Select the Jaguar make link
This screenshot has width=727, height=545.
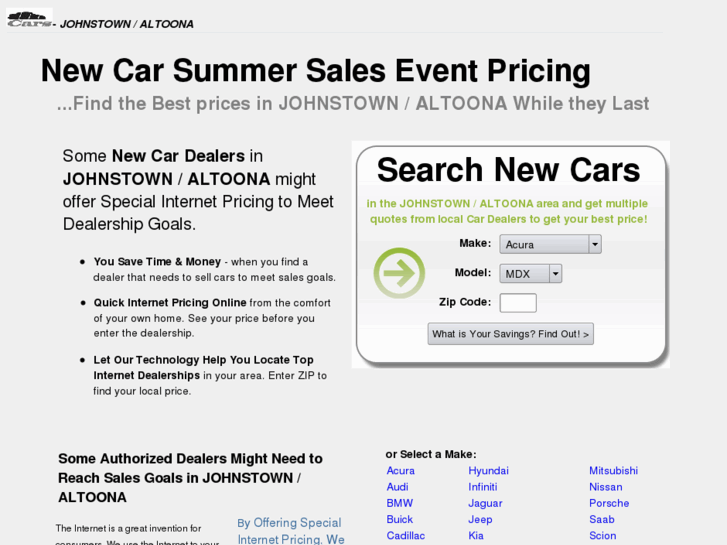coord(485,503)
